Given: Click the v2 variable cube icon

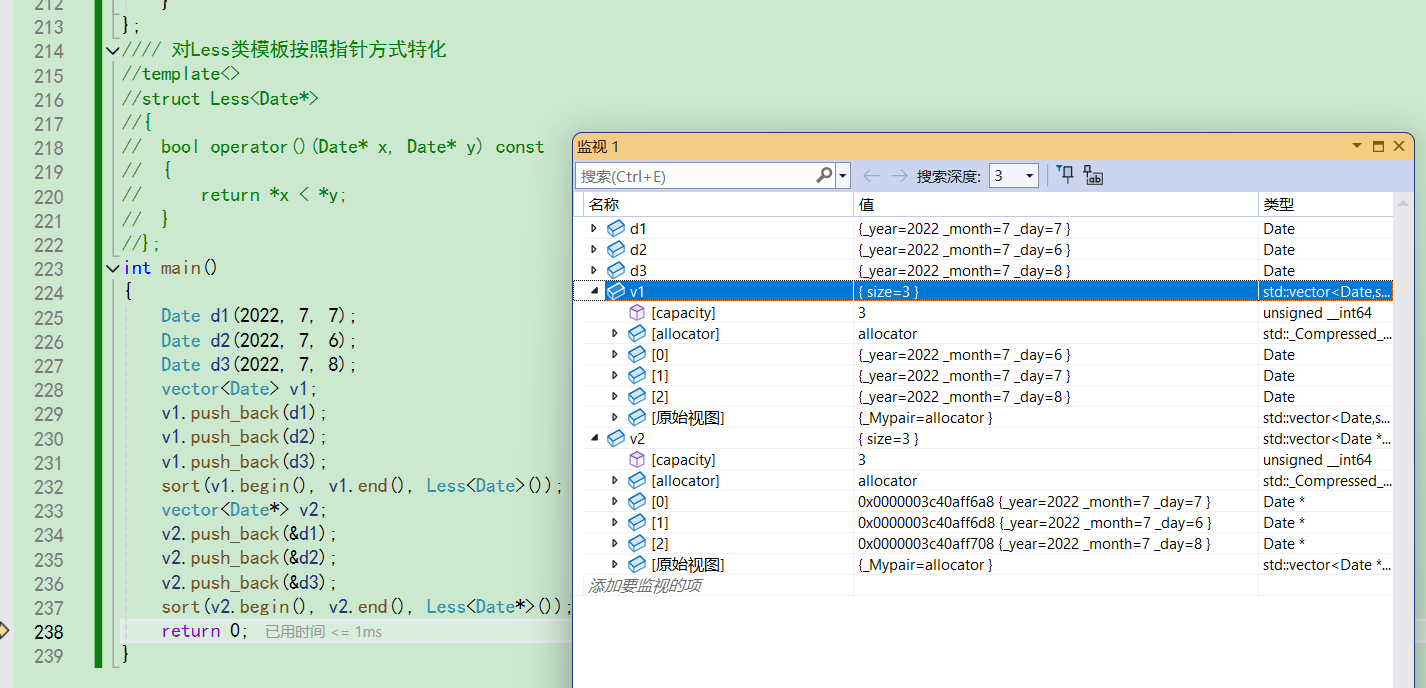Looking at the screenshot, I should [x=616, y=438].
